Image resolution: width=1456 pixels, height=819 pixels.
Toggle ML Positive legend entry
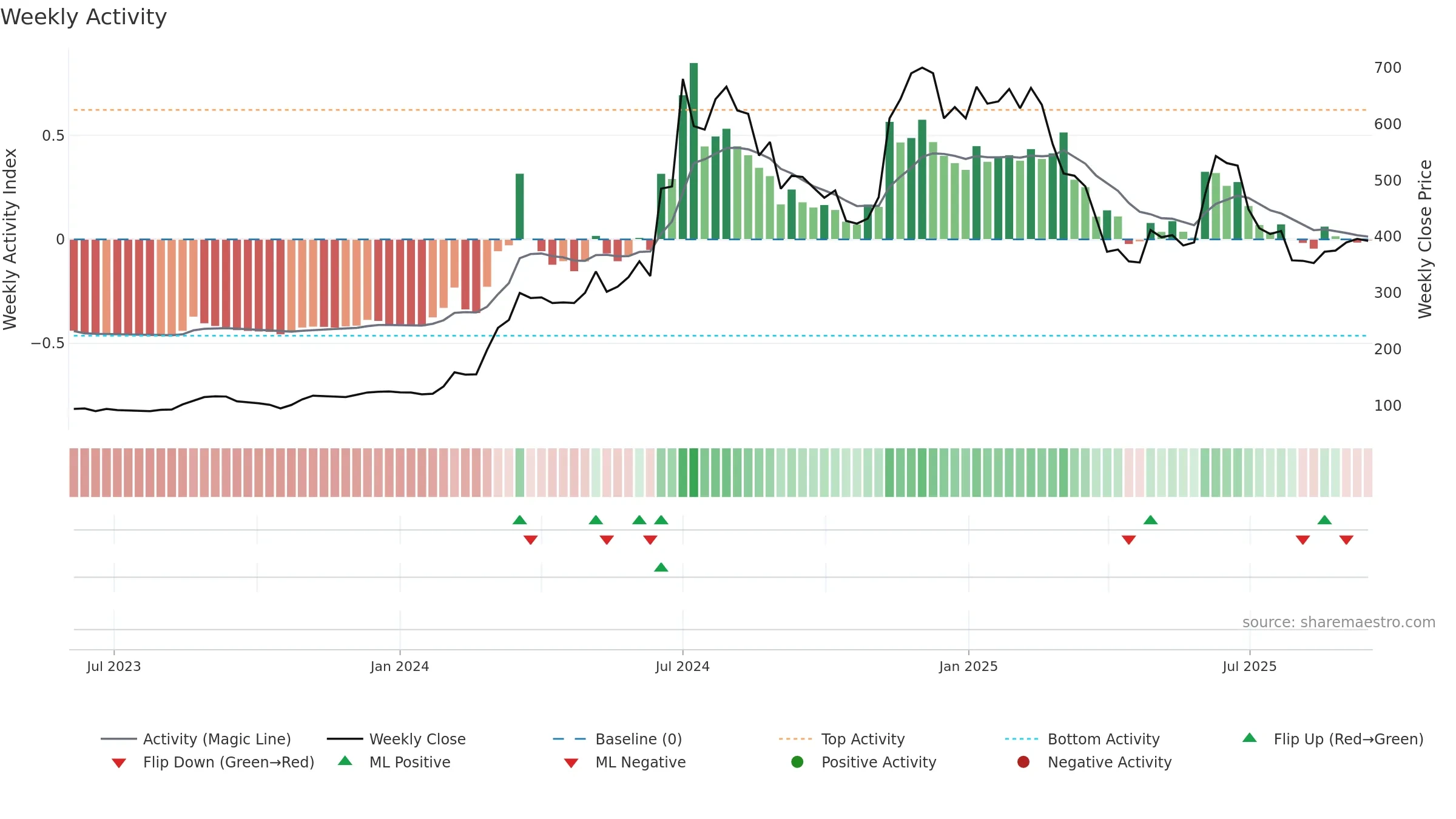394,762
